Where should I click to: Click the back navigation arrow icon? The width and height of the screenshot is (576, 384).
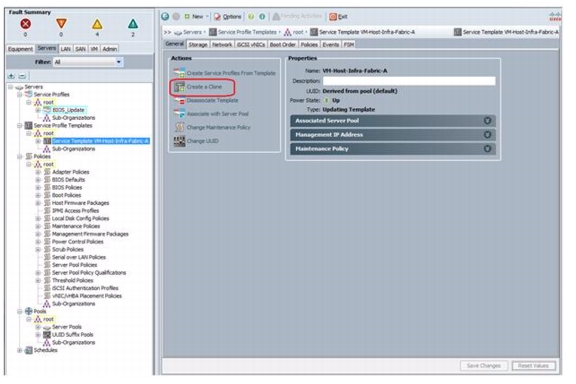click(165, 17)
